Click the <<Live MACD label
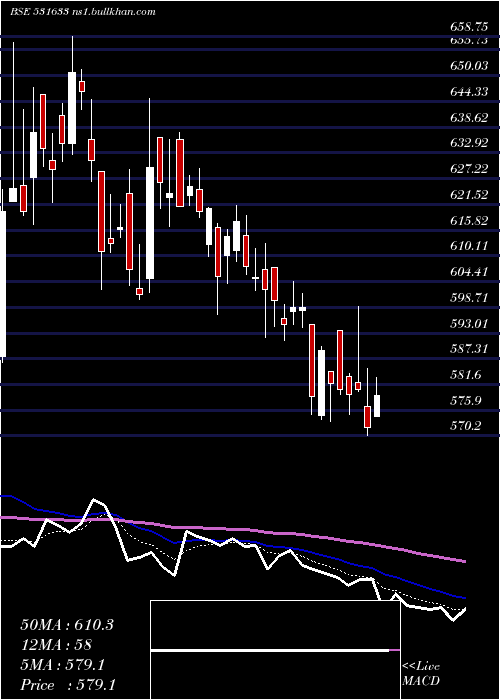This screenshot has height=700, width=500. 421,673
